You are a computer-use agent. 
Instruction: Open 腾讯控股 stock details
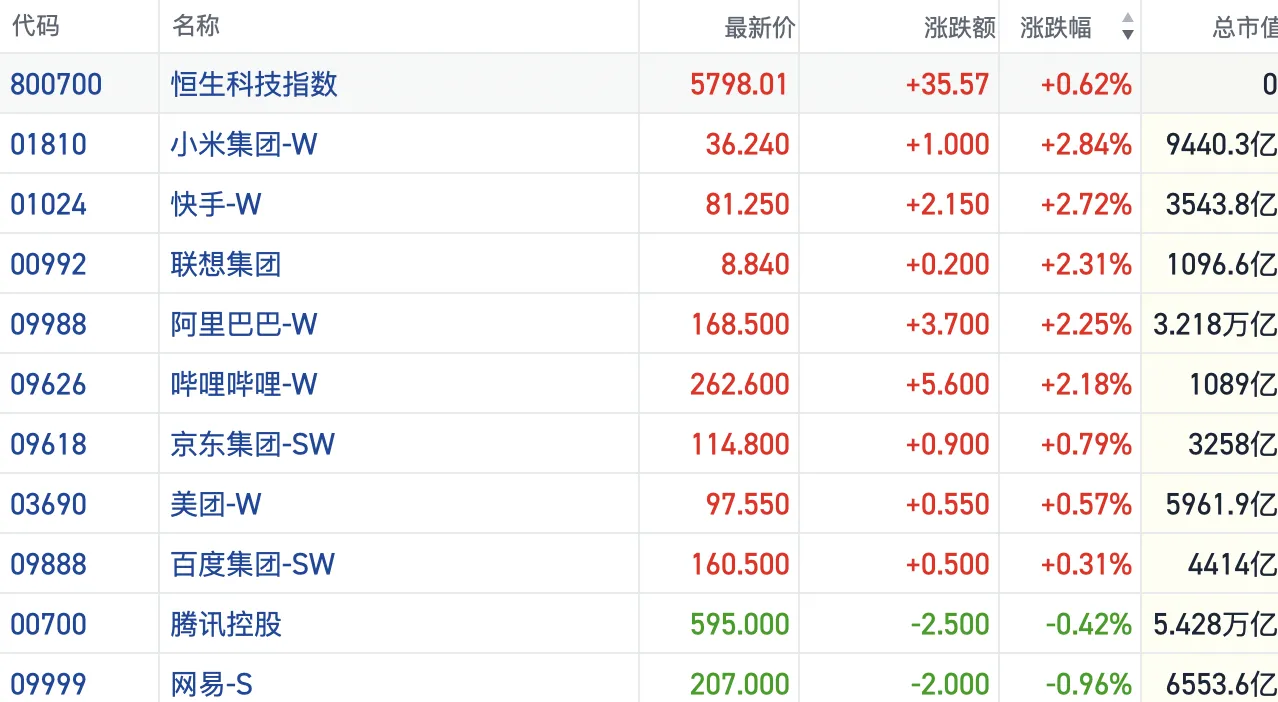226,624
